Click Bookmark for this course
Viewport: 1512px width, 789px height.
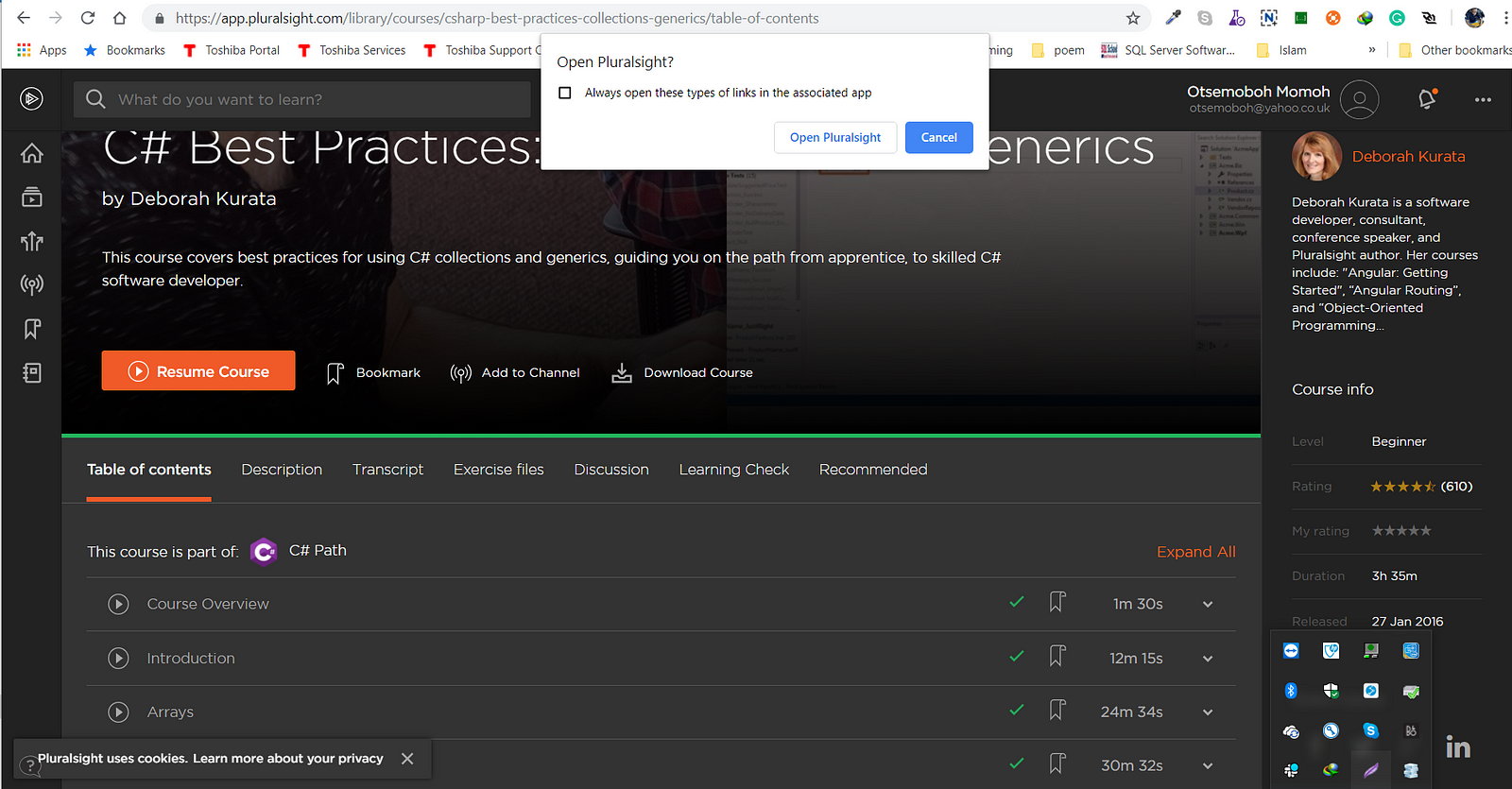pyautogui.click(x=373, y=372)
